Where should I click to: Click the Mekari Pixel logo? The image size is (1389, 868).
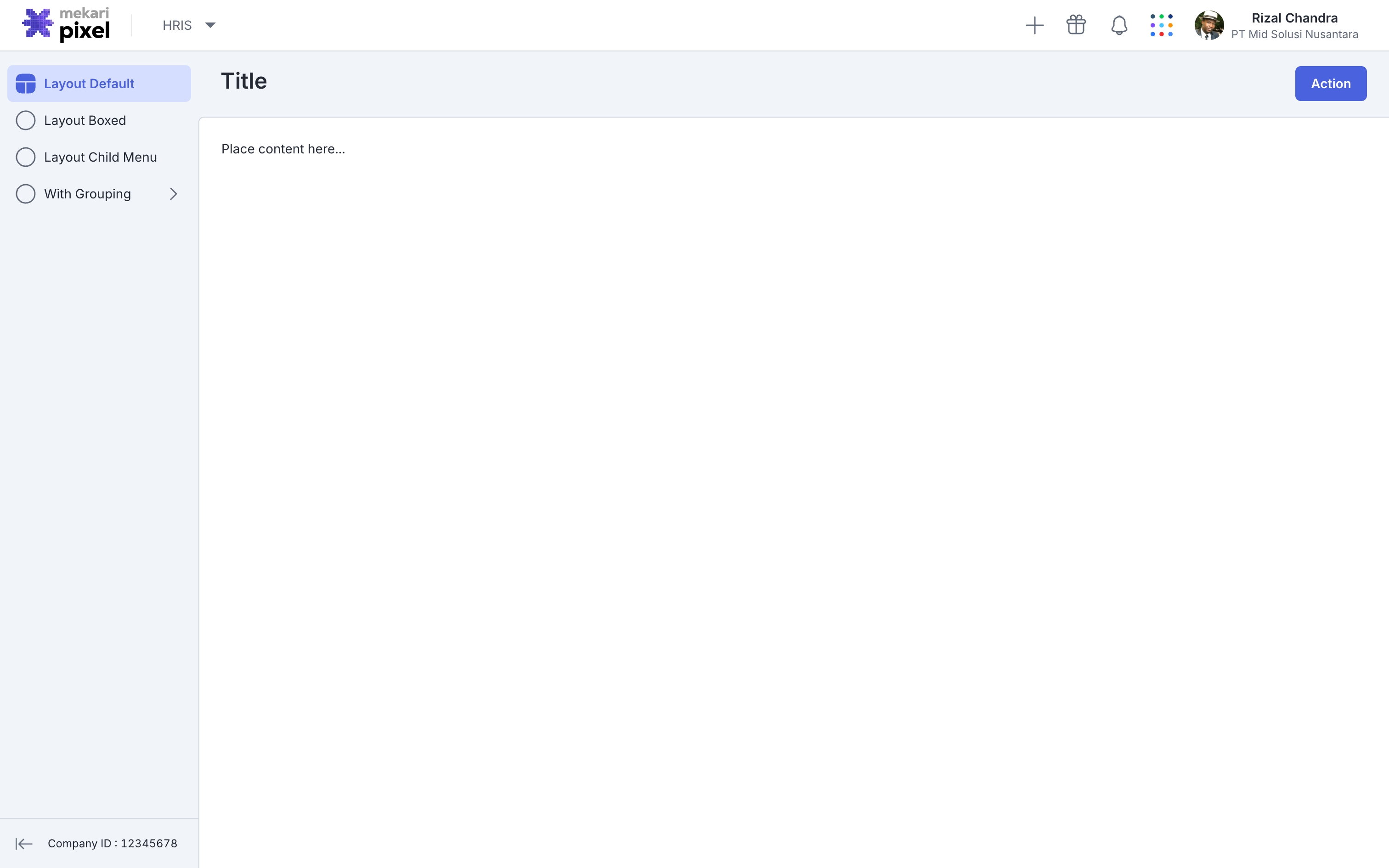[66, 25]
